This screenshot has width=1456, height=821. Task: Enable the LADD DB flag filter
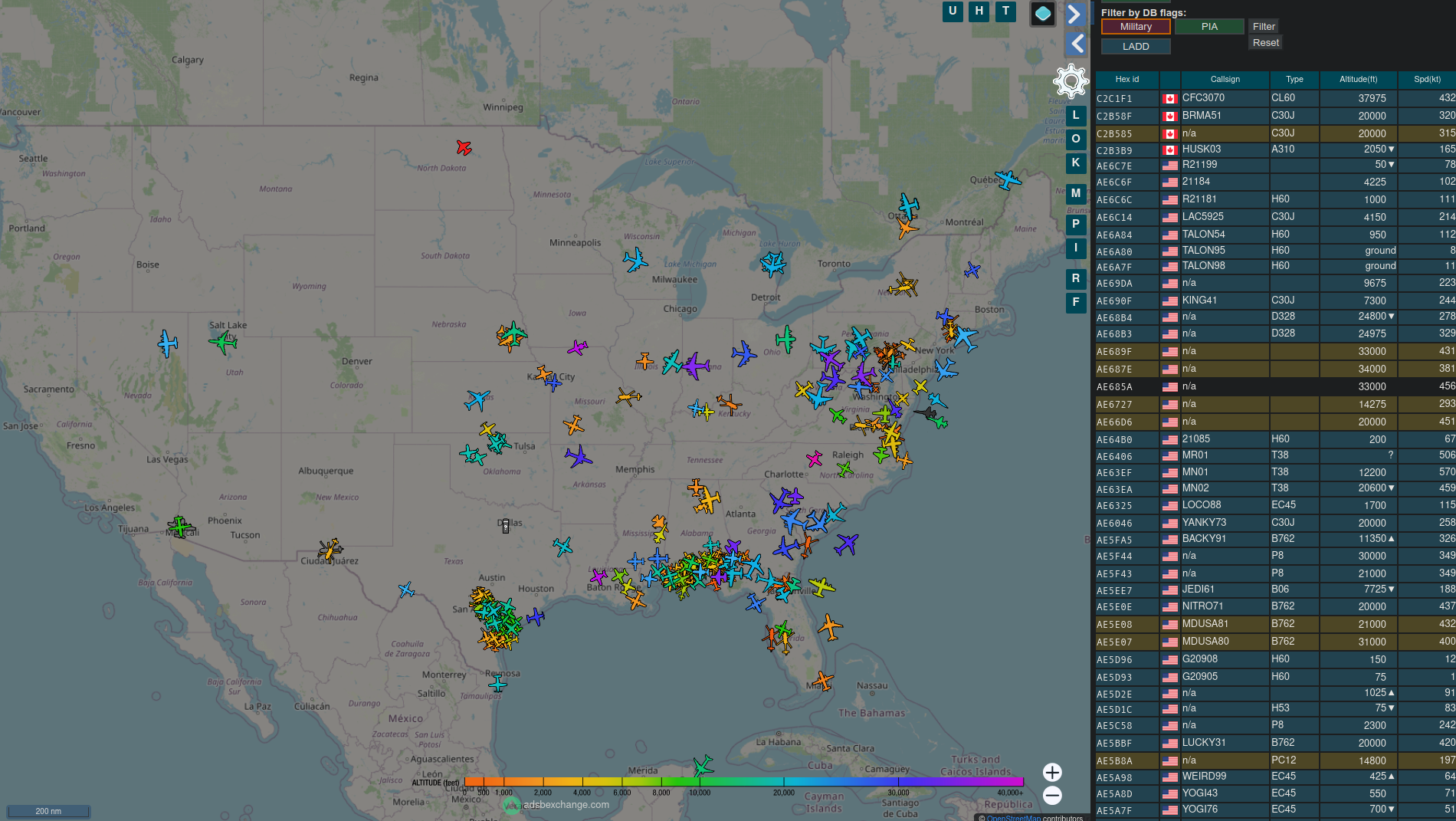pos(1136,47)
